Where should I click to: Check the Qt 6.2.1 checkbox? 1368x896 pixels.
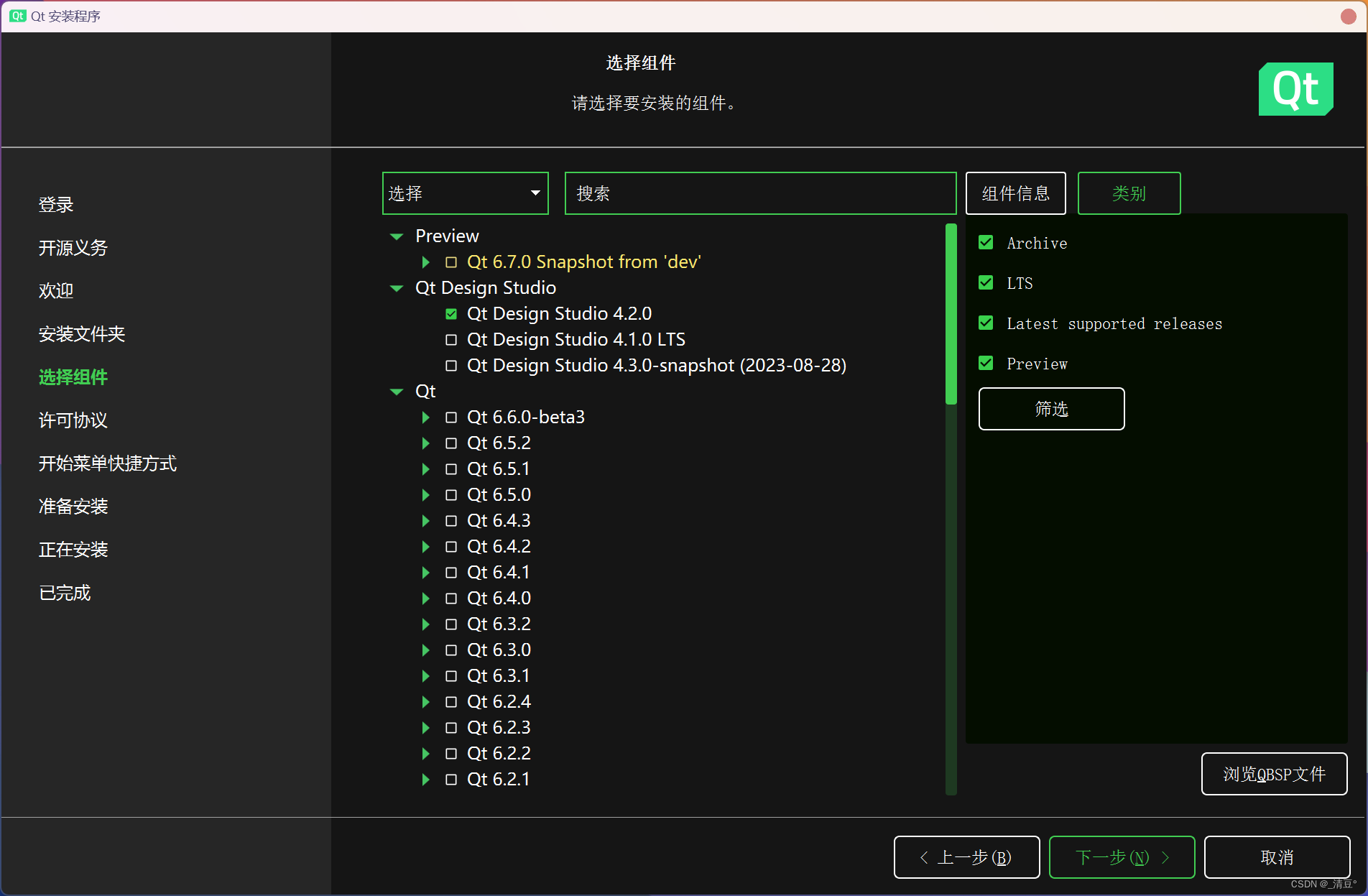[x=451, y=780]
